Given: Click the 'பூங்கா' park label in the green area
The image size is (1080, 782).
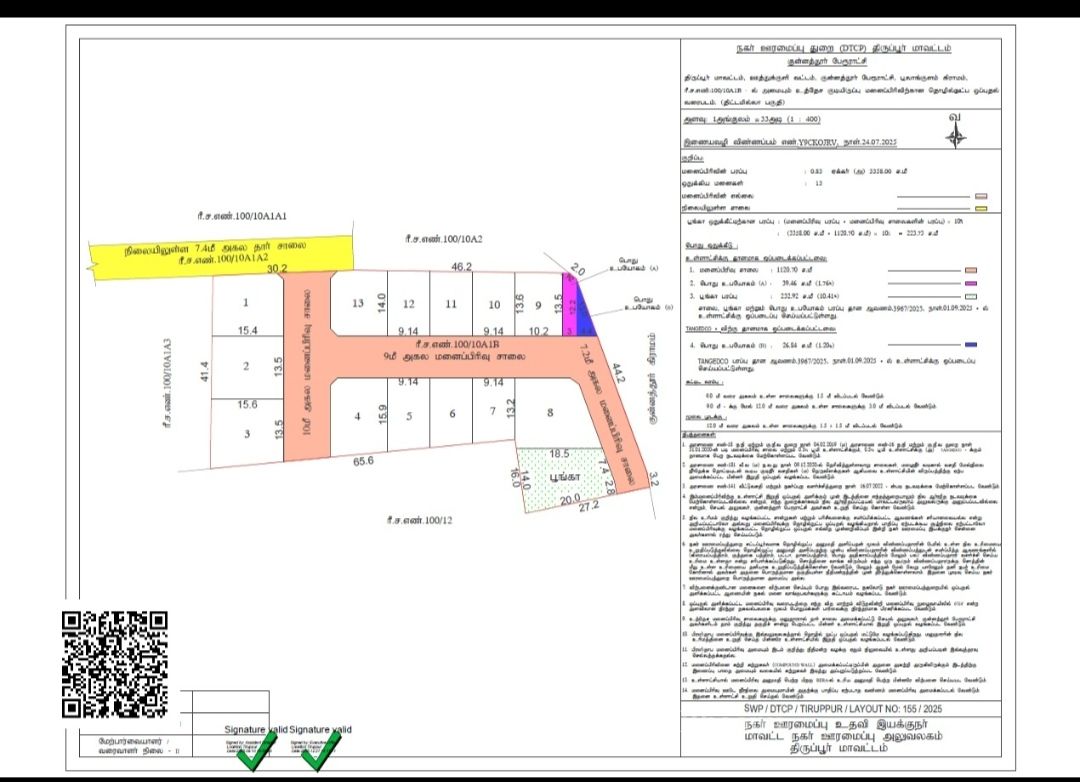Looking at the screenshot, I should [x=564, y=477].
